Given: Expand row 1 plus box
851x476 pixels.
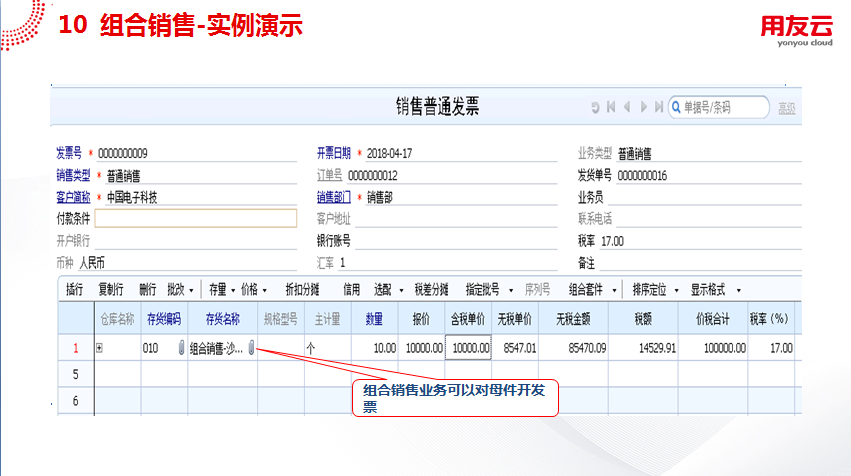Looking at the screenshot, I should [99, 348].
